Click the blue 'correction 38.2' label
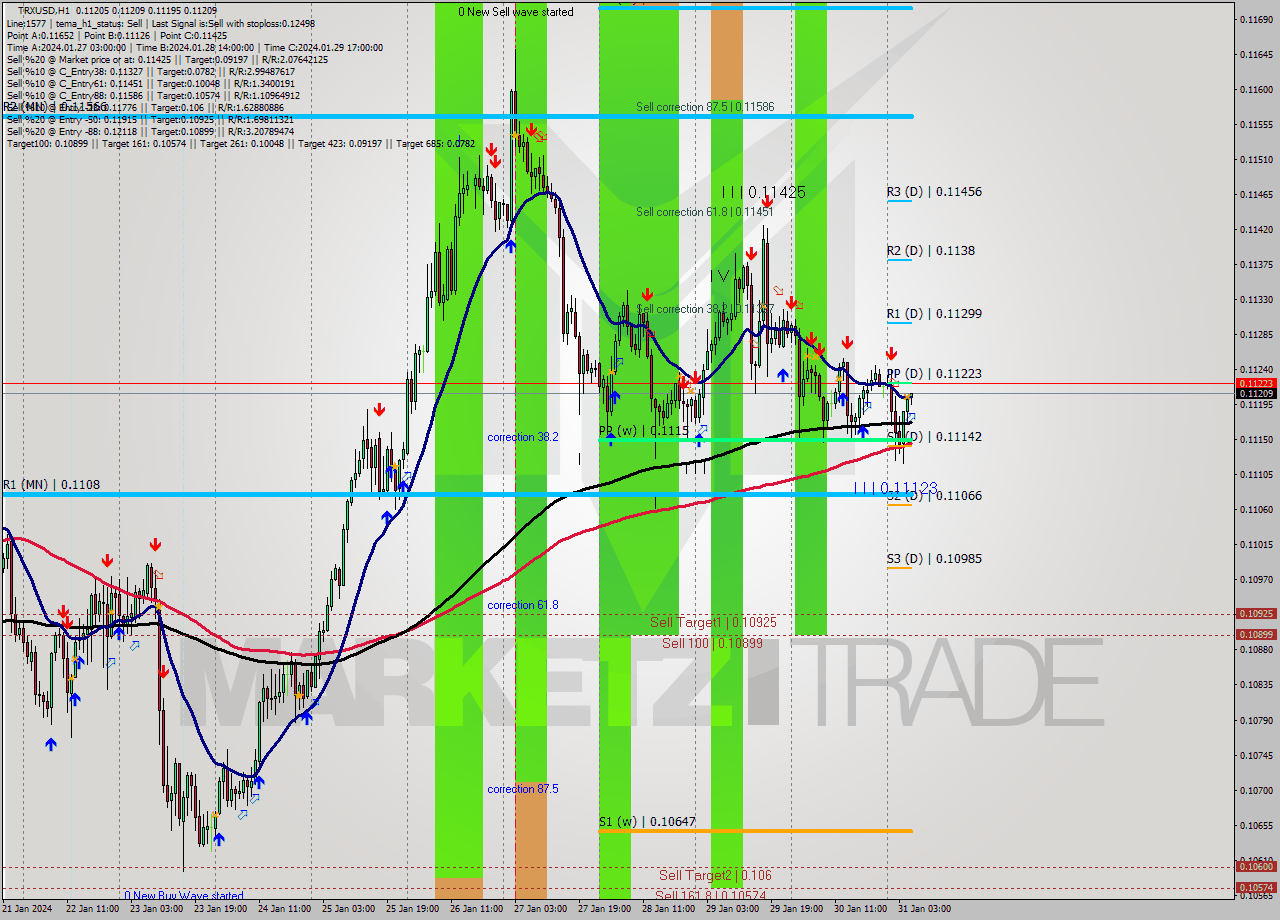1280x920 pixels. (523, 438)
